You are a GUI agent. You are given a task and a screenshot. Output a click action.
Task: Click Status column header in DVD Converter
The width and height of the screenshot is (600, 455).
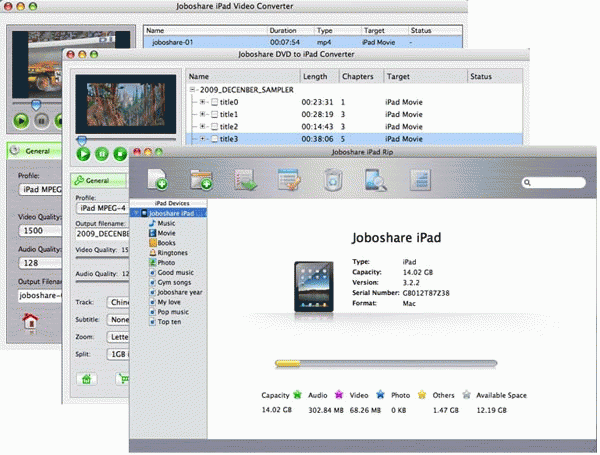pyautogui.click(x=495, y=77)
